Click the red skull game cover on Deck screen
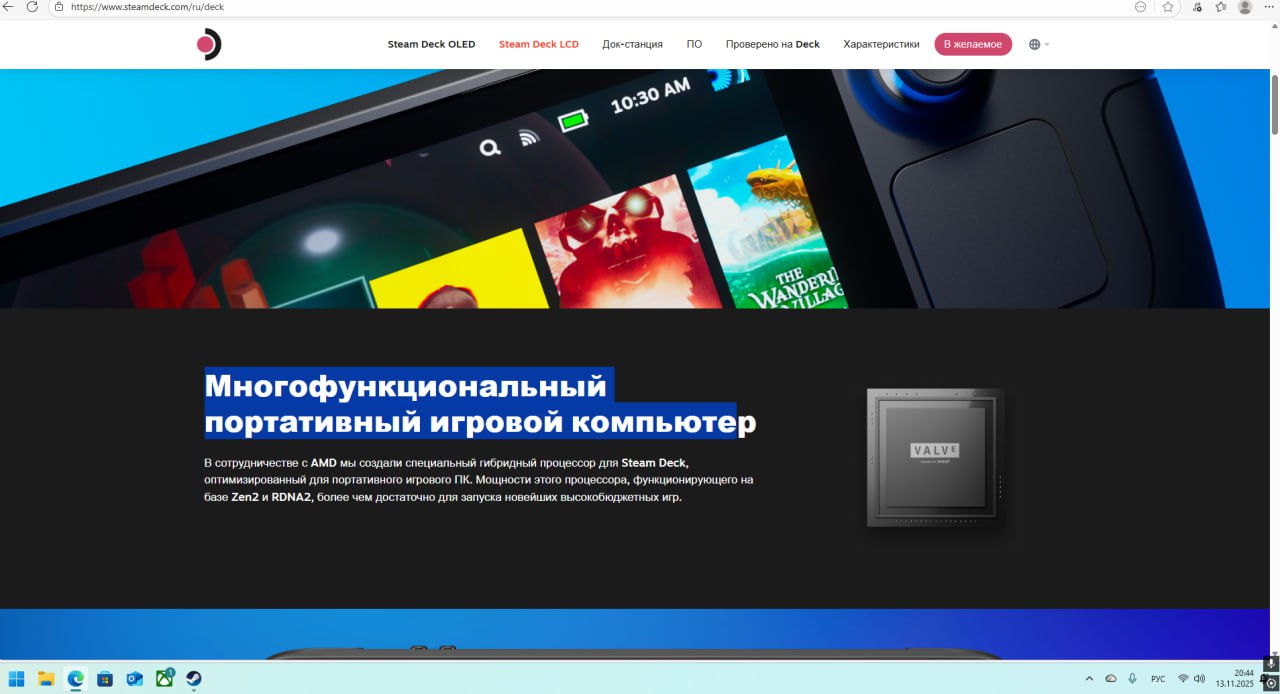Image resolution: width=1280 pixels, height=694 pixels. coord(627,245)
